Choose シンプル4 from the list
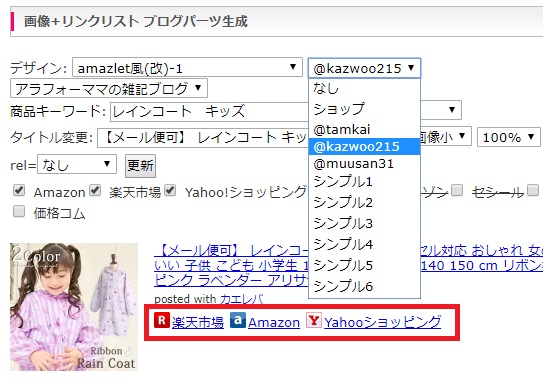Image resolution: width=543 pixels, height=390 pixels. coord(364,244)
